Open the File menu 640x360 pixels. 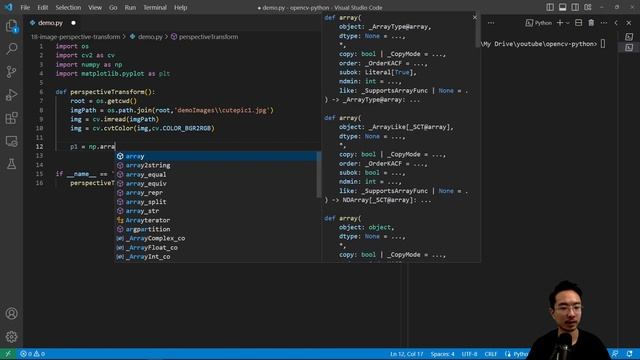[25, 7]
